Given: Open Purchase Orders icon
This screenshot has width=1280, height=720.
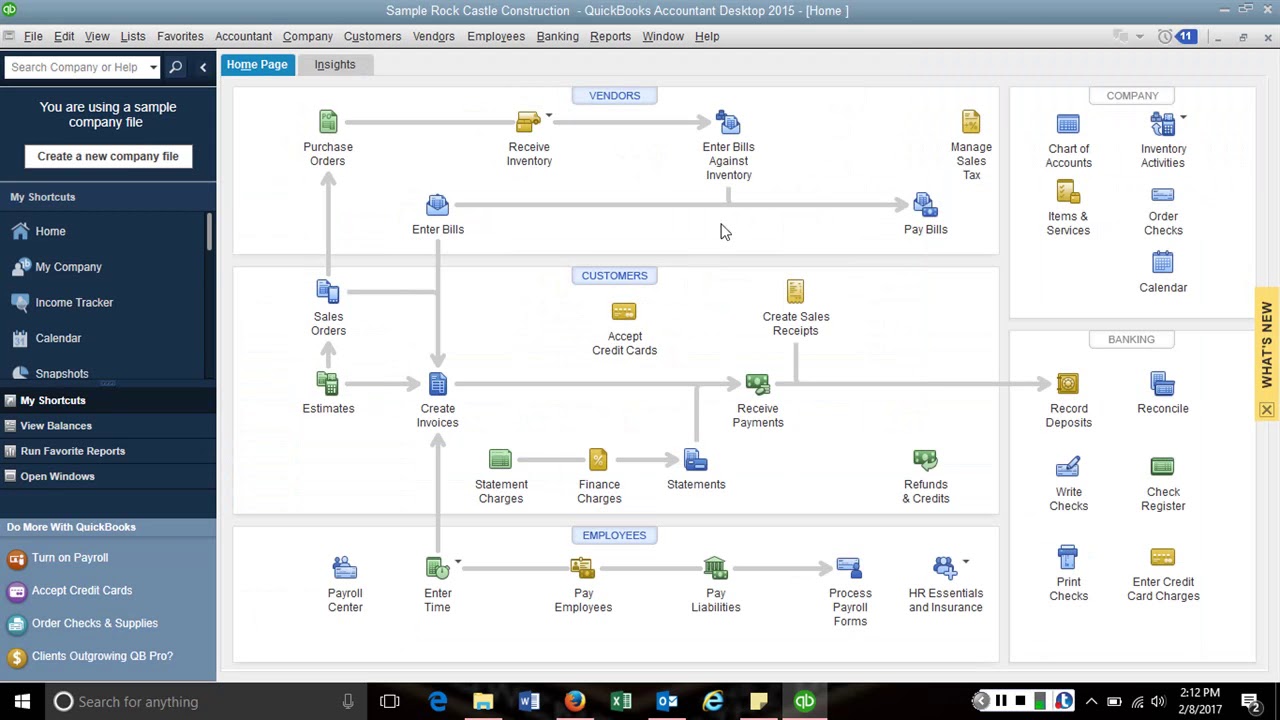Looking at the screenshot, I should [328, 122].
